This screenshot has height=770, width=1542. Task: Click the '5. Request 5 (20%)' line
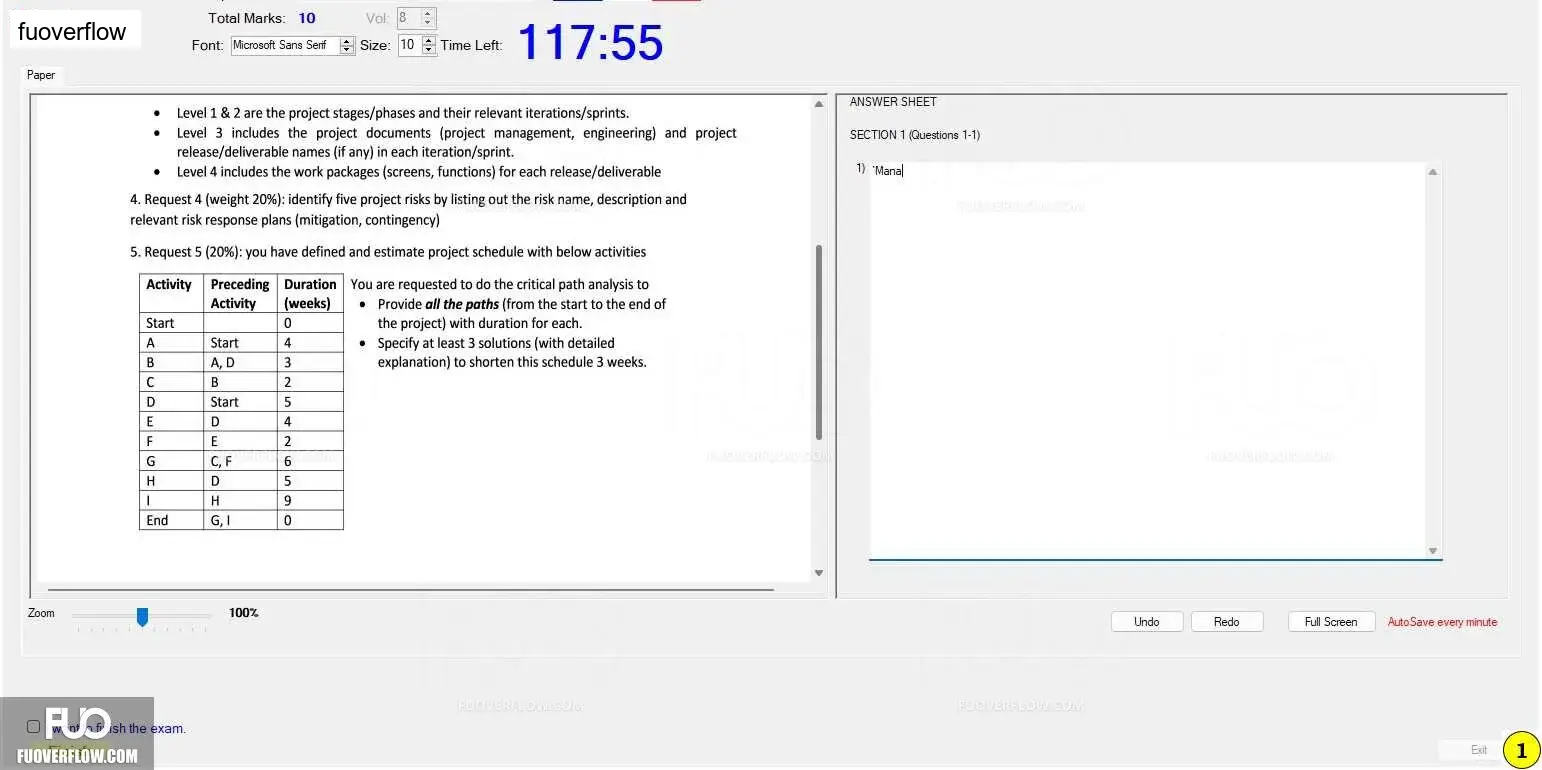coord(388,252)
